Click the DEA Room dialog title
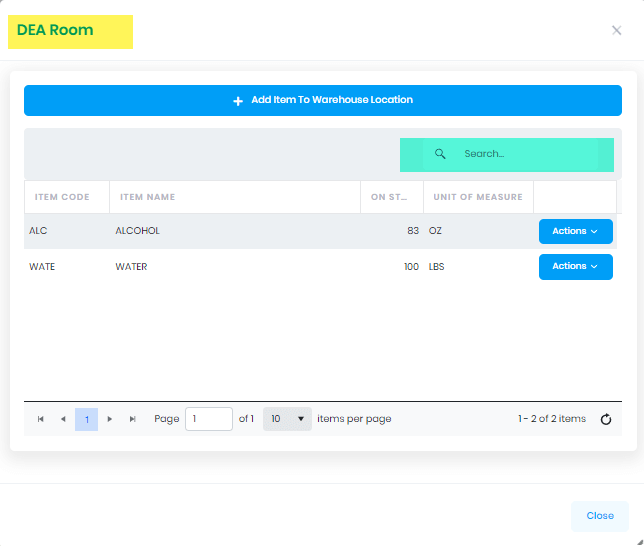644x546 pixels. click(55, 30)
